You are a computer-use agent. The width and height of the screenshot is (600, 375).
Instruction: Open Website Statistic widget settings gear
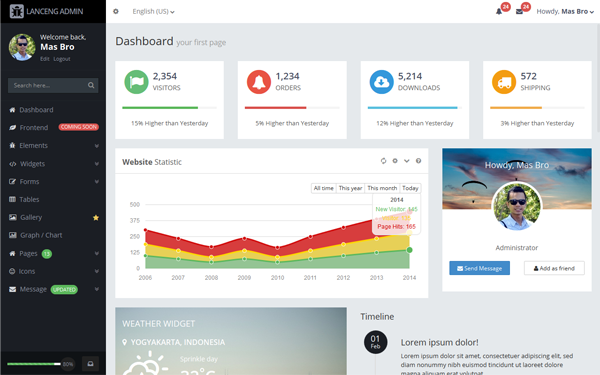click(395, 161)
